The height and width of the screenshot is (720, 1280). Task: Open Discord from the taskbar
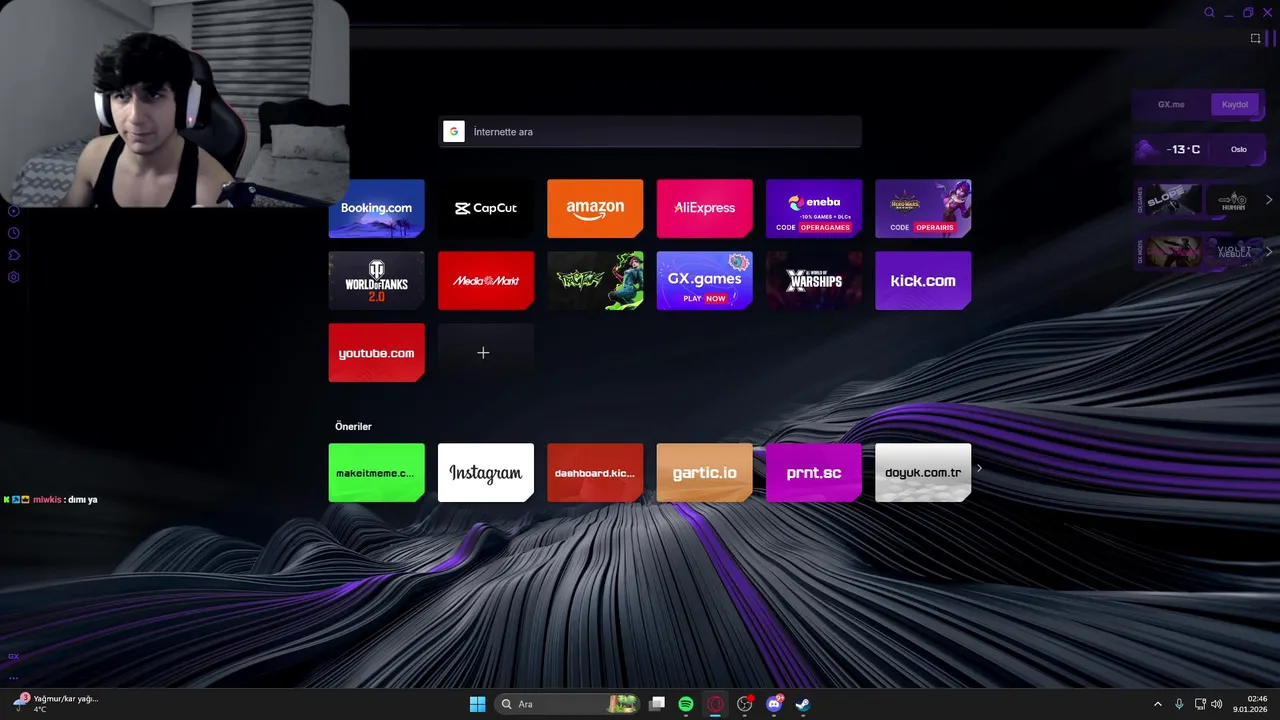[x=773, y=704]
